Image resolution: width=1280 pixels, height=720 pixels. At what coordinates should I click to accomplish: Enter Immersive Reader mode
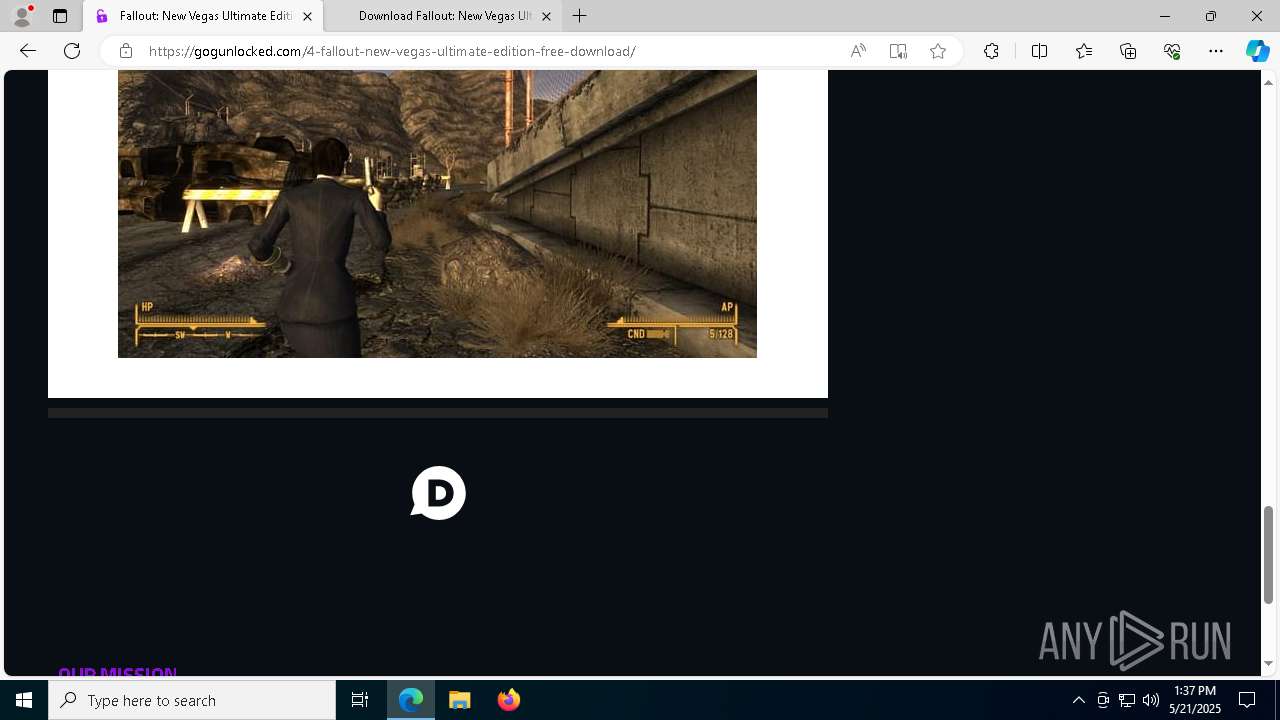pos(898,51)
